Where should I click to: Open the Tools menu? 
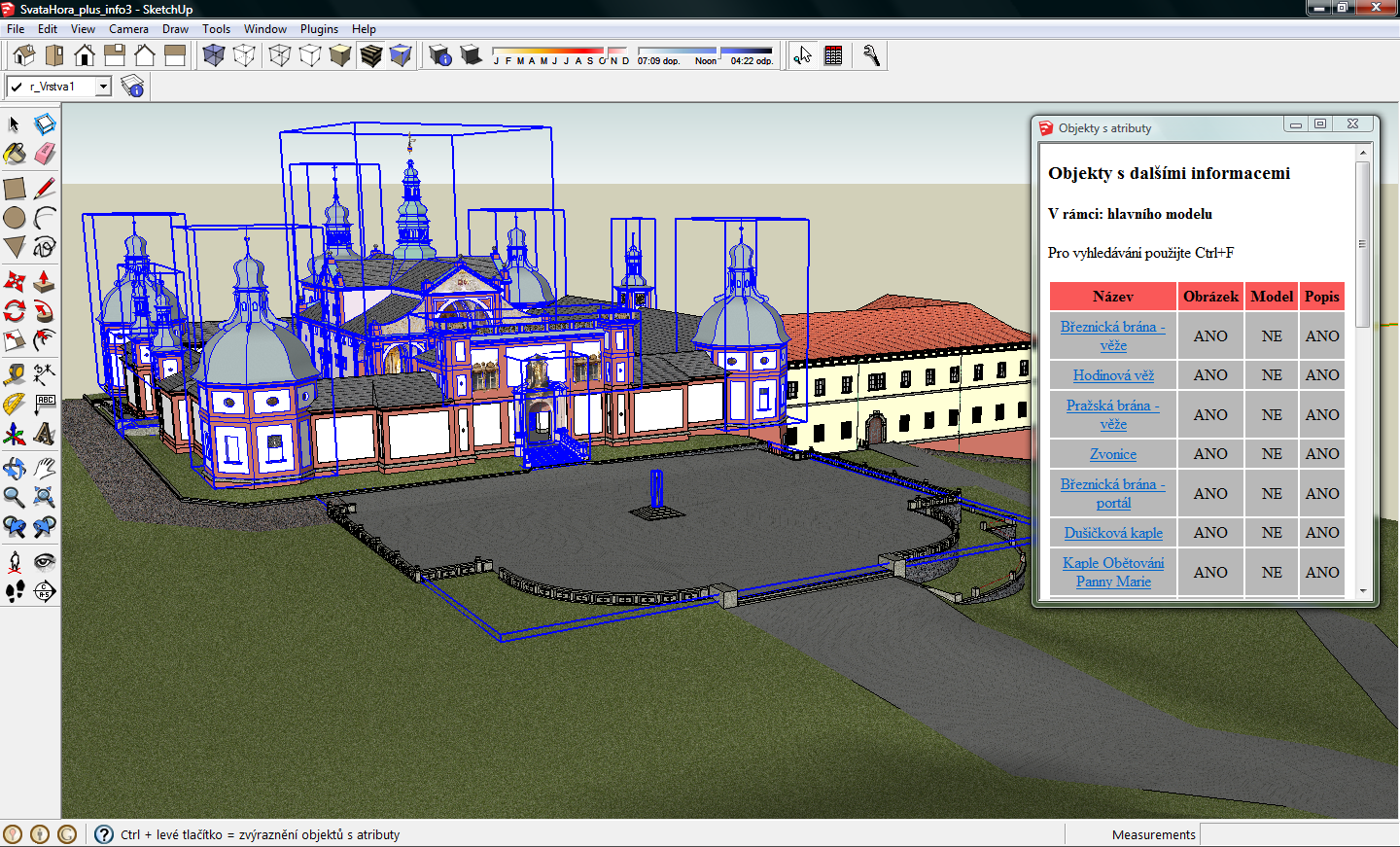[216, 29]
